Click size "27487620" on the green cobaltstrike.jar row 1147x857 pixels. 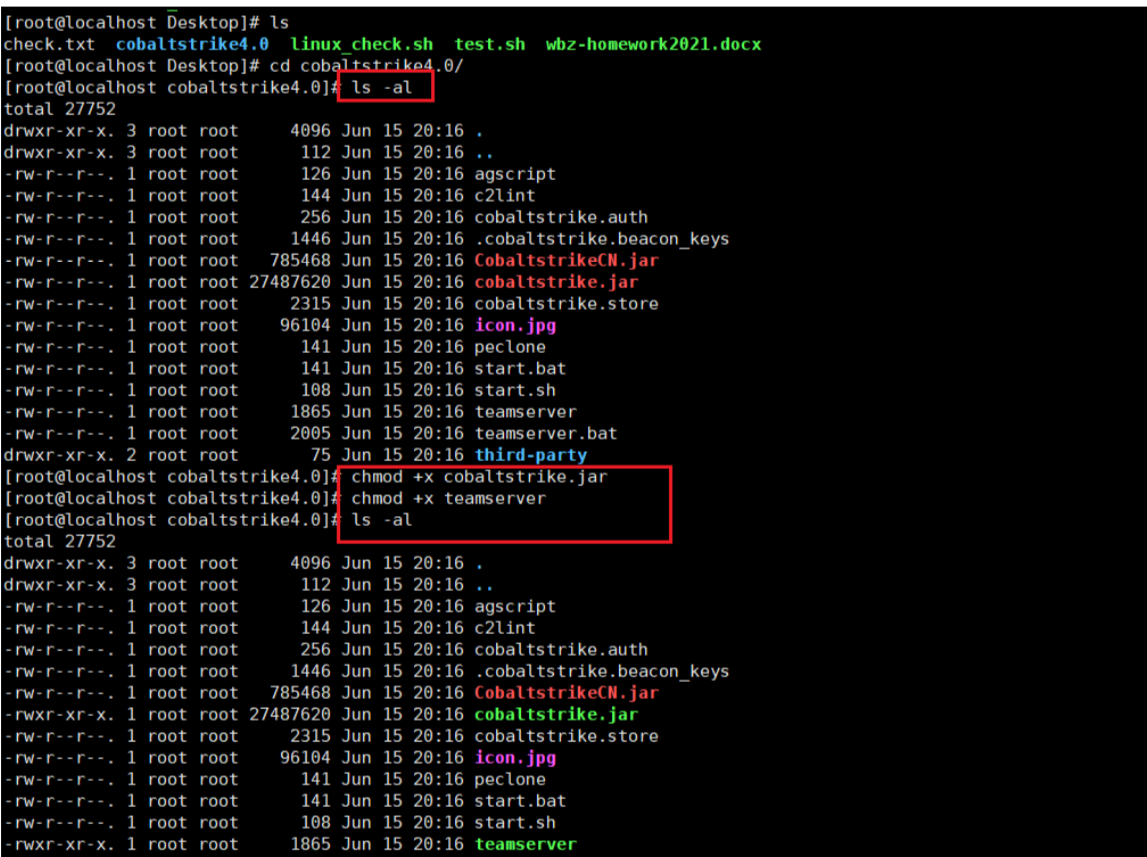point(290,714)
